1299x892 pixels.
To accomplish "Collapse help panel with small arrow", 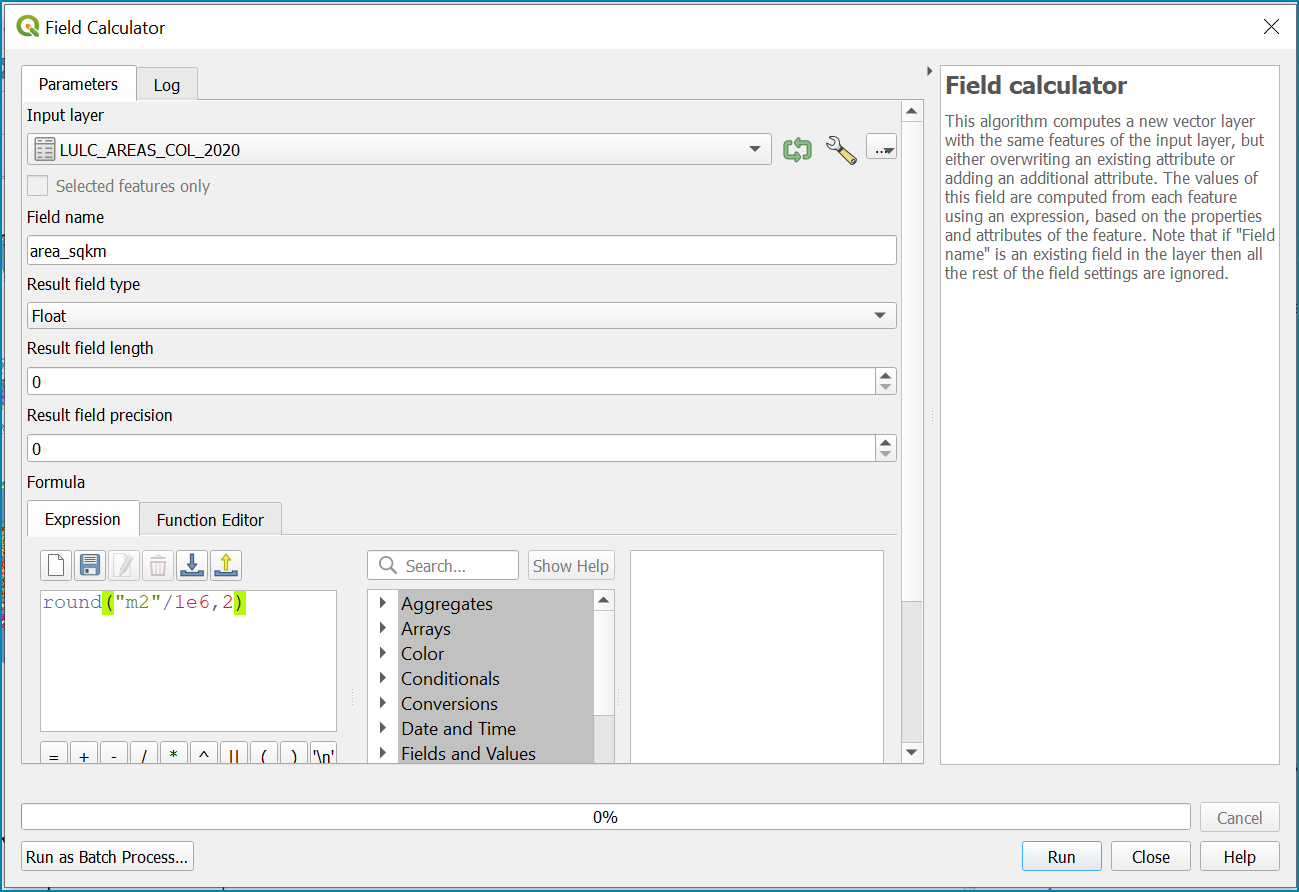I will point(931,71).
